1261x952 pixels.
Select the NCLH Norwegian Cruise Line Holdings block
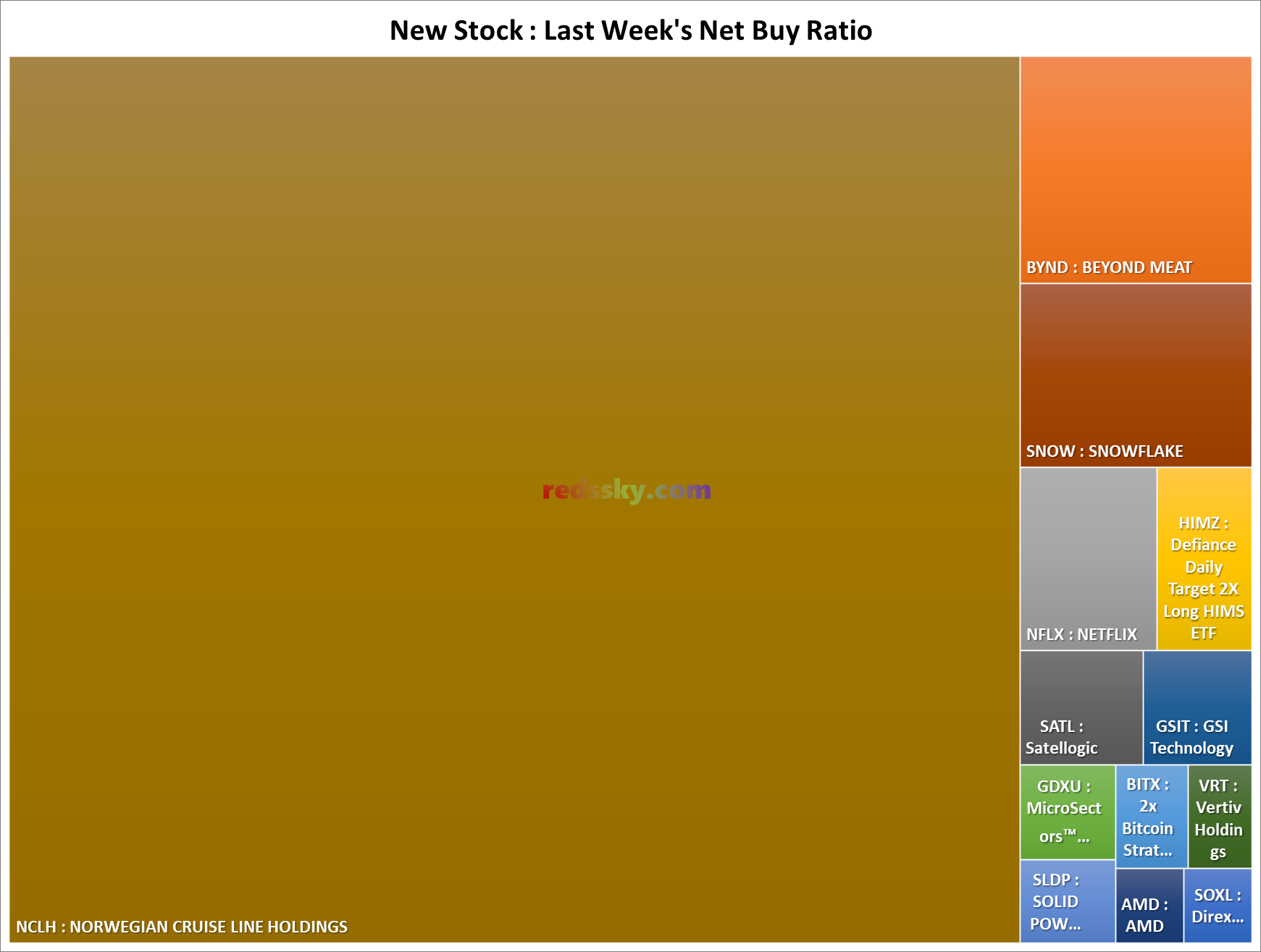514,500
